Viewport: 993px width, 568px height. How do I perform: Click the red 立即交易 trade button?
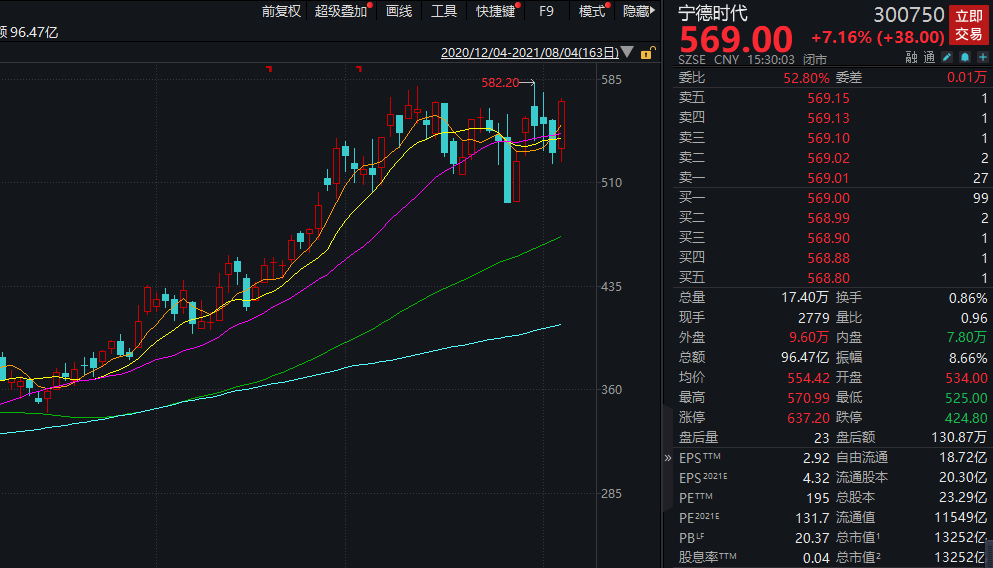click(x=968, y=25)
